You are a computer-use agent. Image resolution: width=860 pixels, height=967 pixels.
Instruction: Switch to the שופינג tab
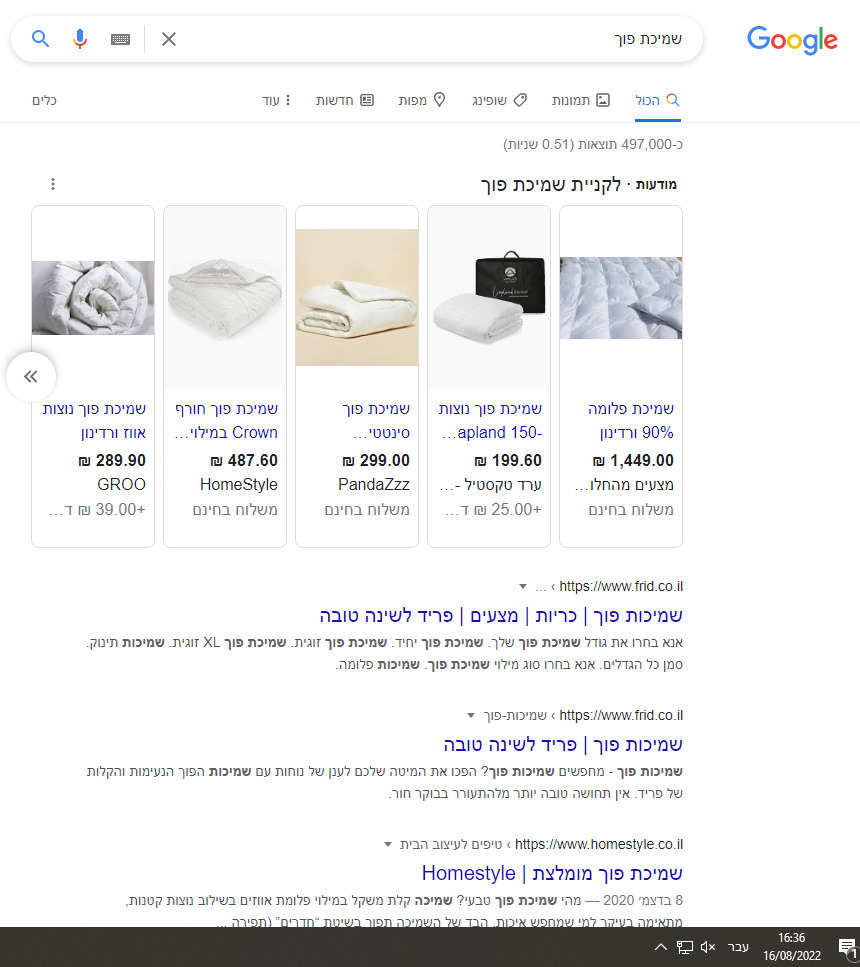[x=499, y=101]
